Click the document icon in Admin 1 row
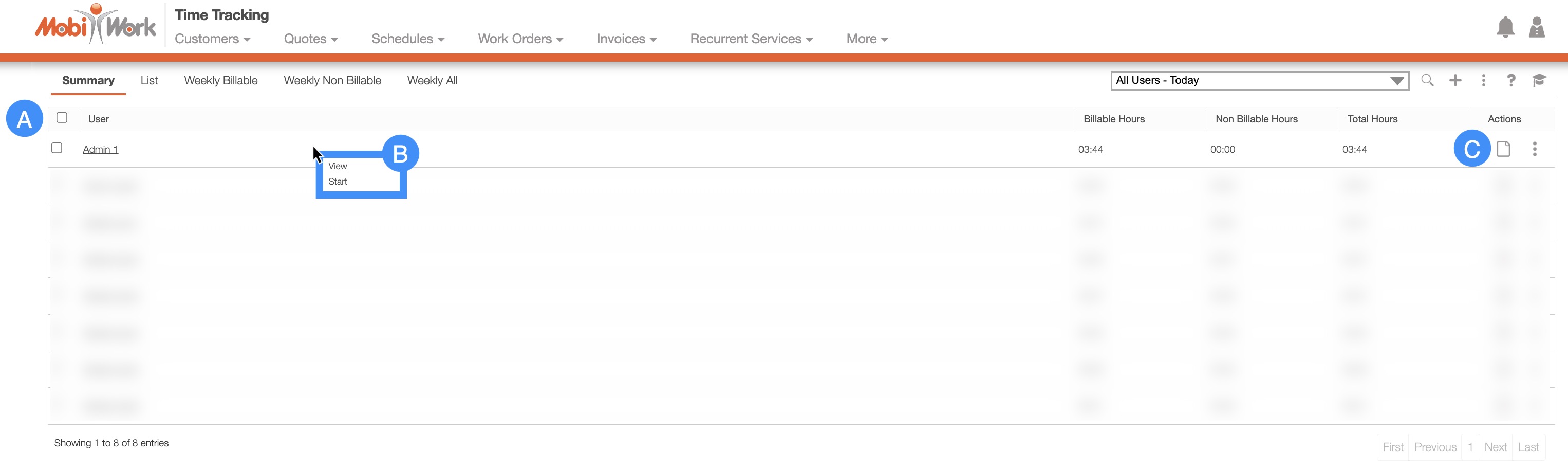Image resolution: width=1568 pixels, height=468 pixels. click(x=1503, y=149)
